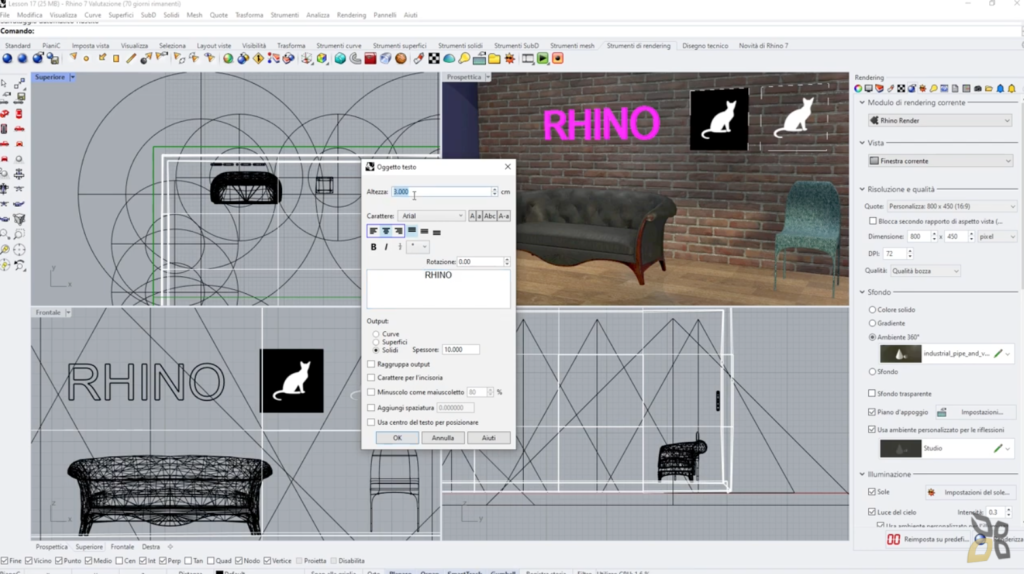
Task: Click the blue bell icon in Rendering panel
Action: pos(1000,88)
